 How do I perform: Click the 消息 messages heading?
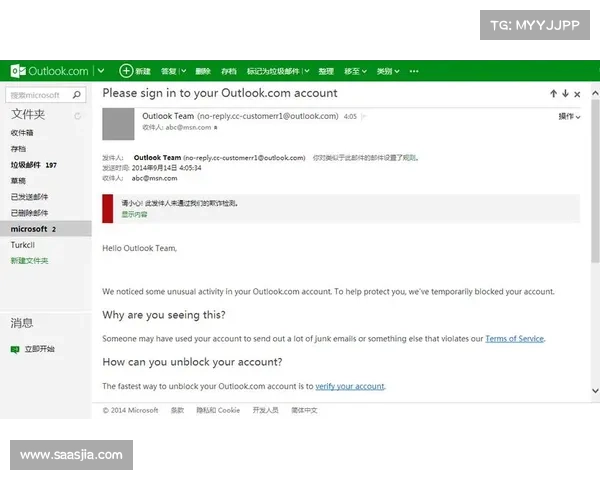pyautogui.click(x=22, y=323)
